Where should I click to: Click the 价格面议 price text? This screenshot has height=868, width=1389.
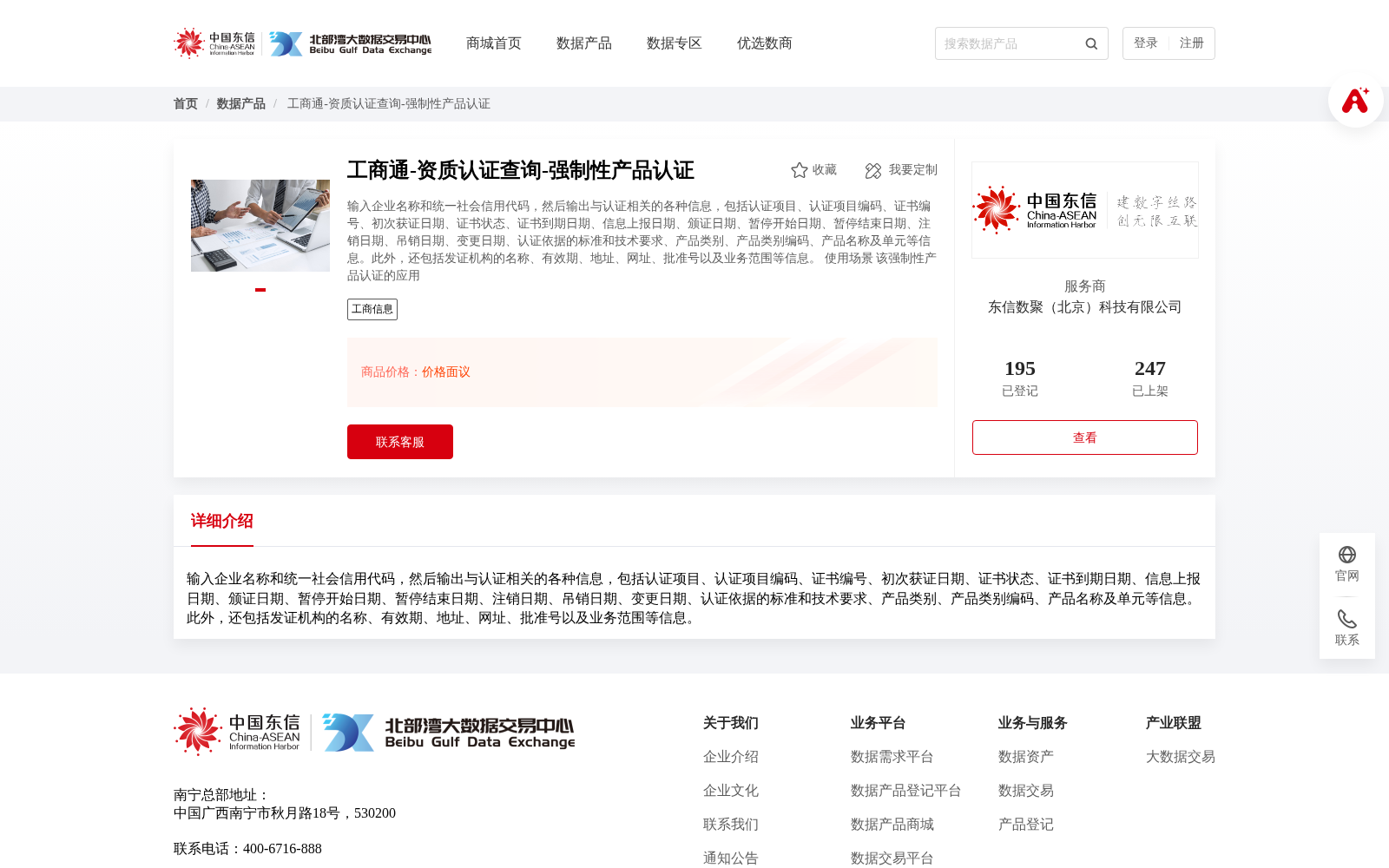coord(446,372)
